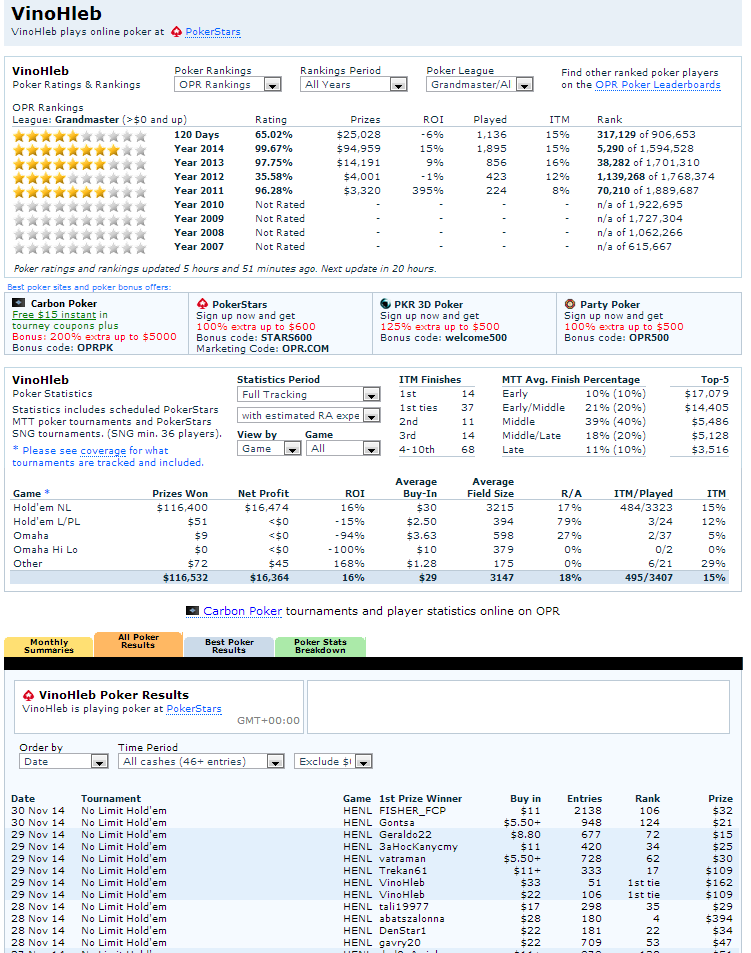Image resolution: width=751 pixels, height=953 pixels.
Task: Follow the PokerStars link in the page header
Action: coord(213,32)
